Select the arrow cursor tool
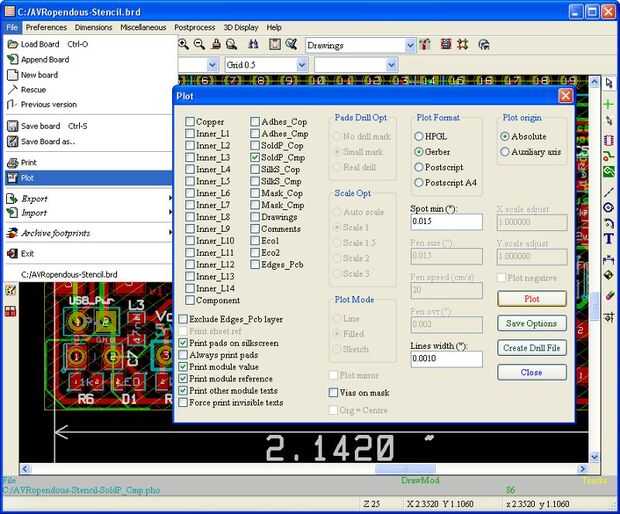The image size is (620, 514). 609,83
